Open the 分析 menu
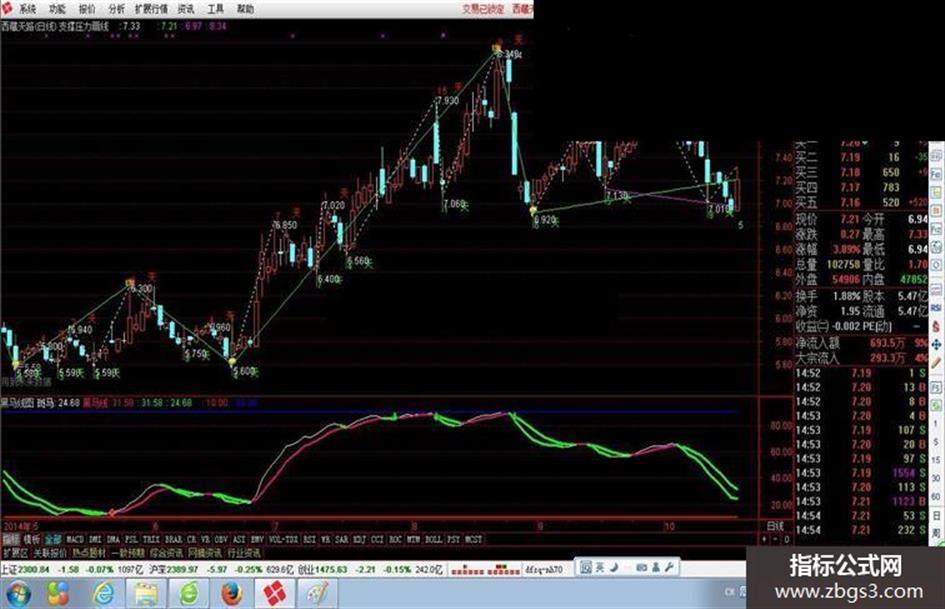945x609 pixels. click(116, 8)
